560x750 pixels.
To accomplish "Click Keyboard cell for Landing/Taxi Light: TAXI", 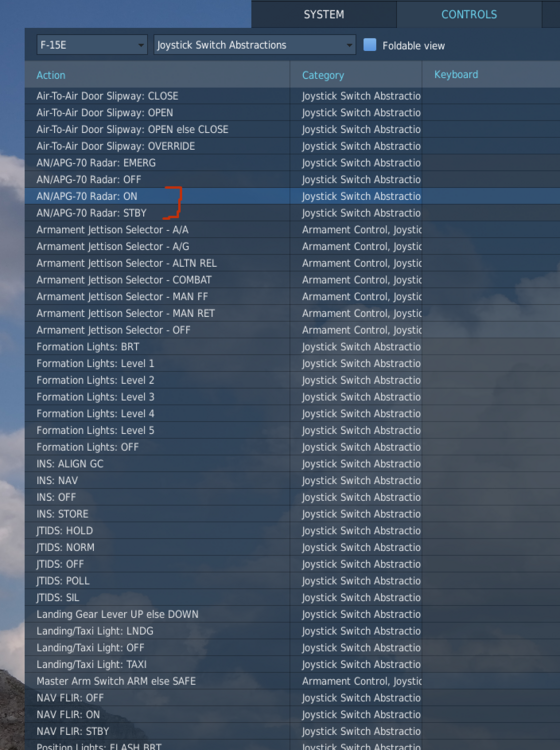I will (x=491, y=664).
